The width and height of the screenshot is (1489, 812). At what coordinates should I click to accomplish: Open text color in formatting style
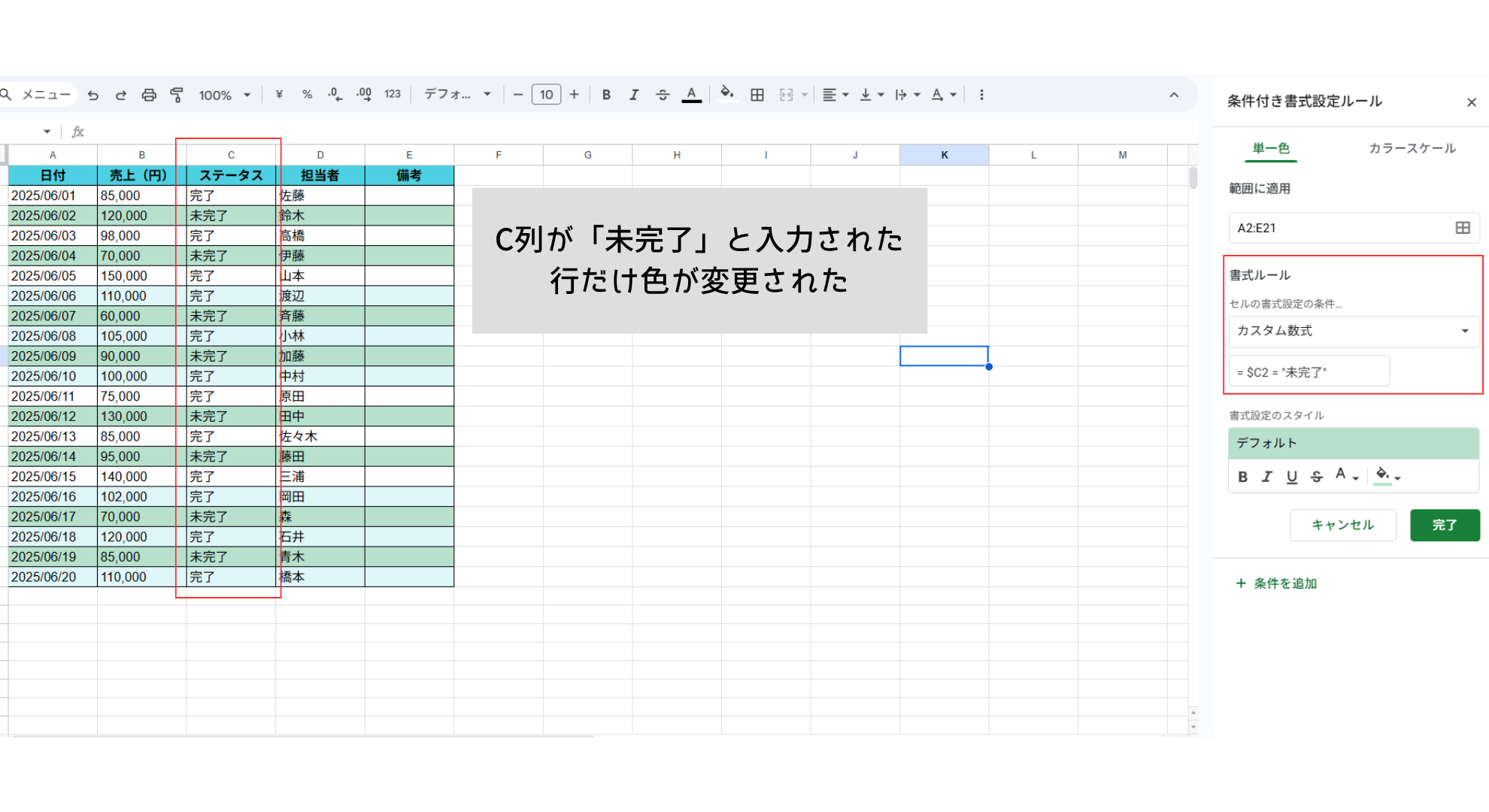point(1346,476)
